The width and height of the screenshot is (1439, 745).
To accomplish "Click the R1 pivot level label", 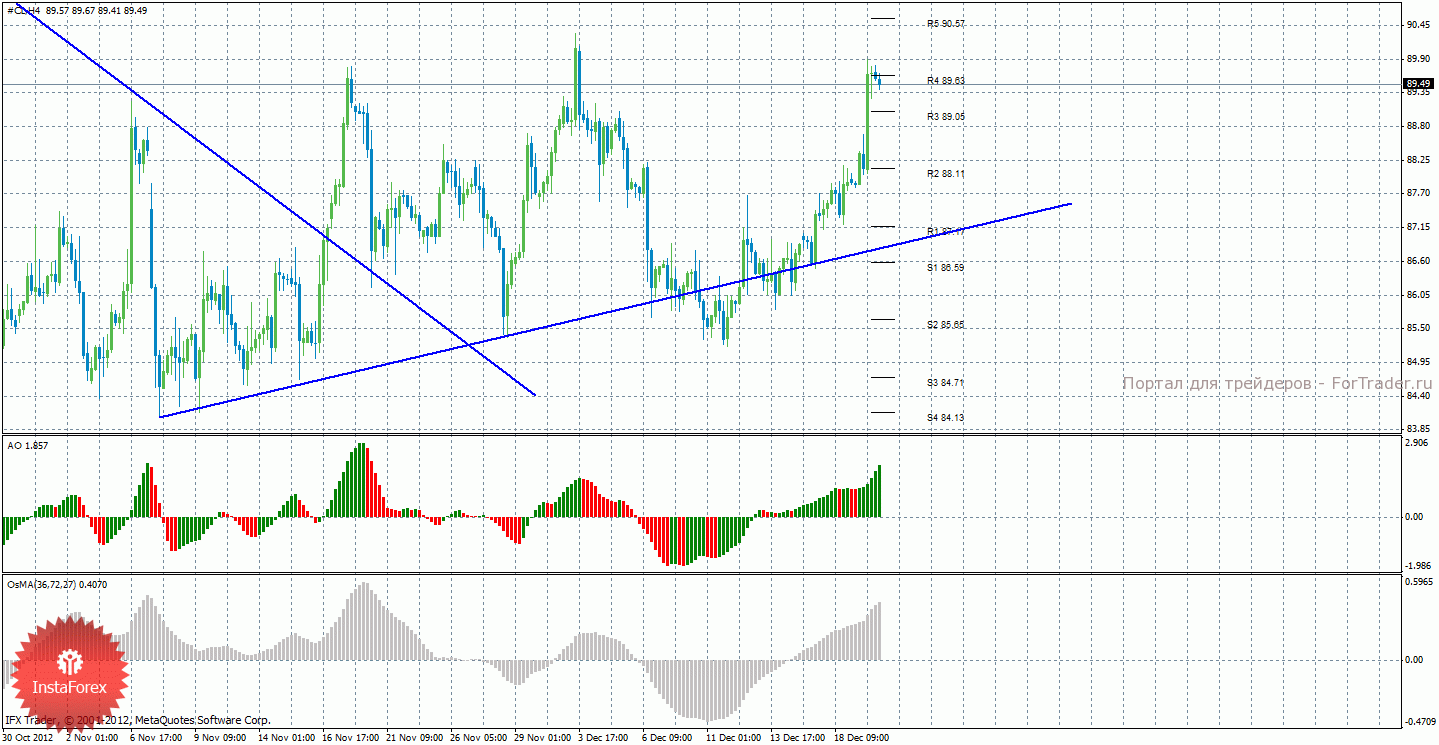I will point(945,231).
